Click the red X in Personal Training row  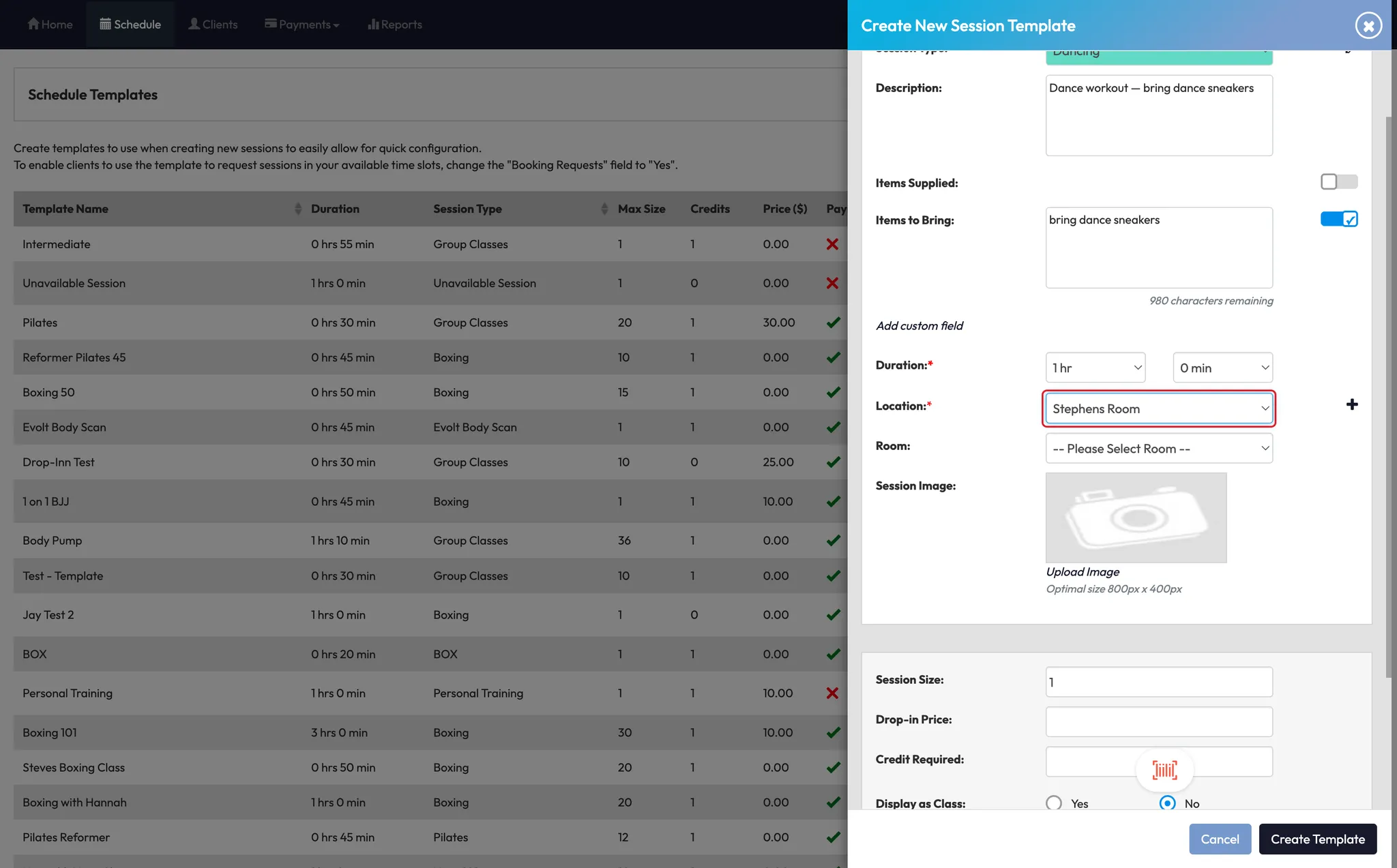[832, 693]
